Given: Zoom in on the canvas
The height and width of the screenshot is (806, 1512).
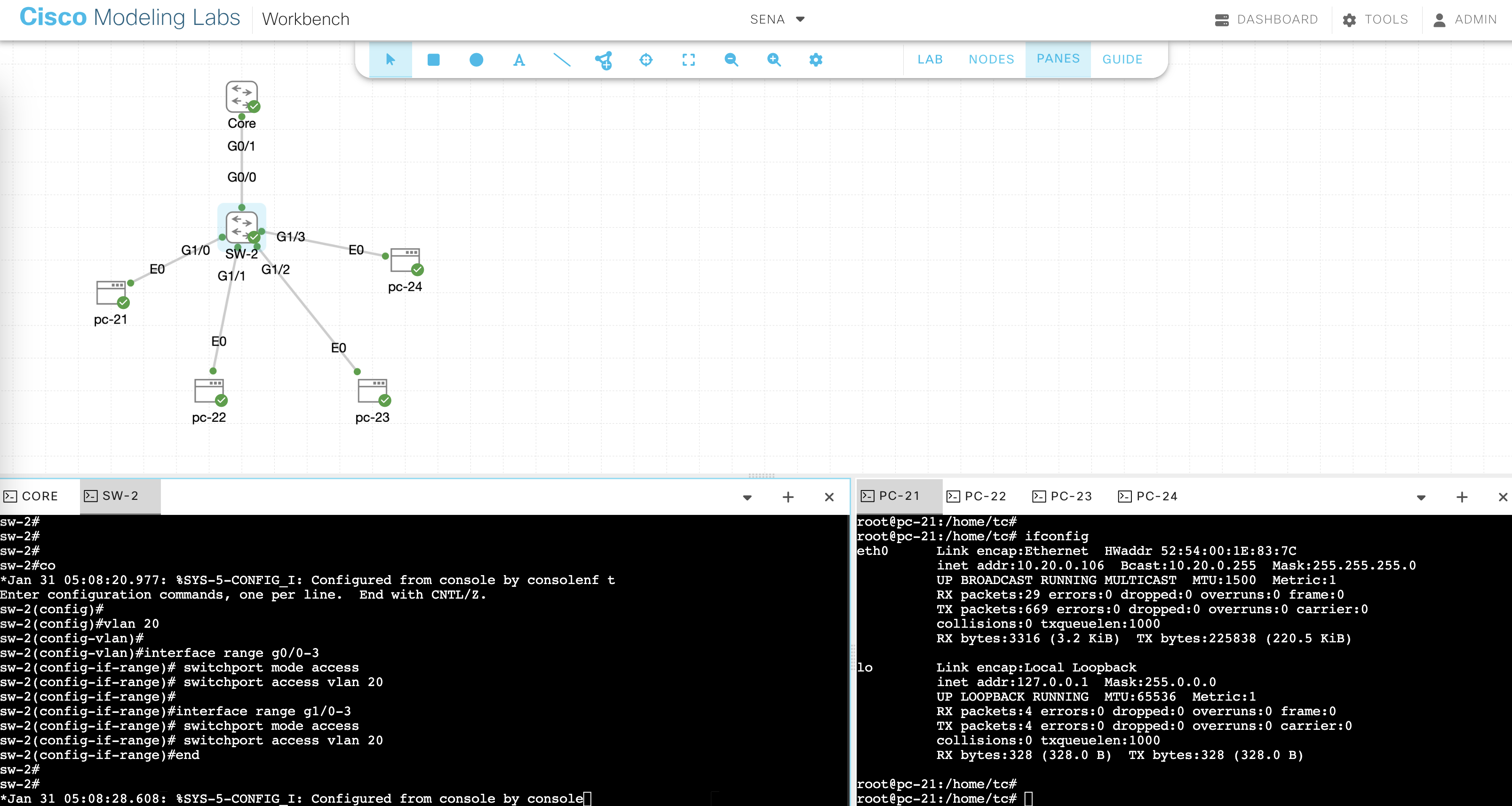Looking at the screenshot, I should pyautogui.click(x=773, y=59).
